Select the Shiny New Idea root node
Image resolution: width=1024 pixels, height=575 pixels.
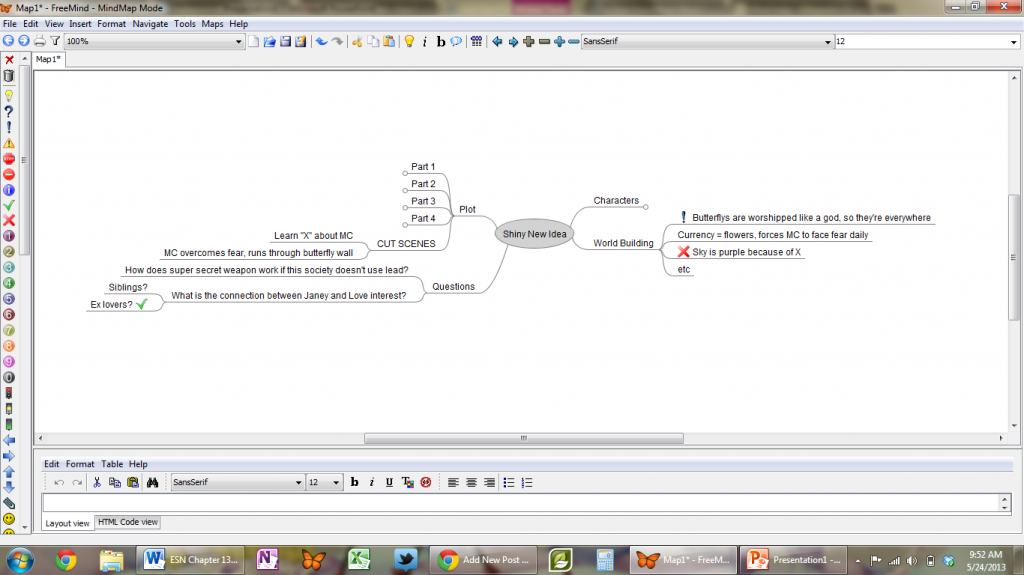(x=534, y=234)
